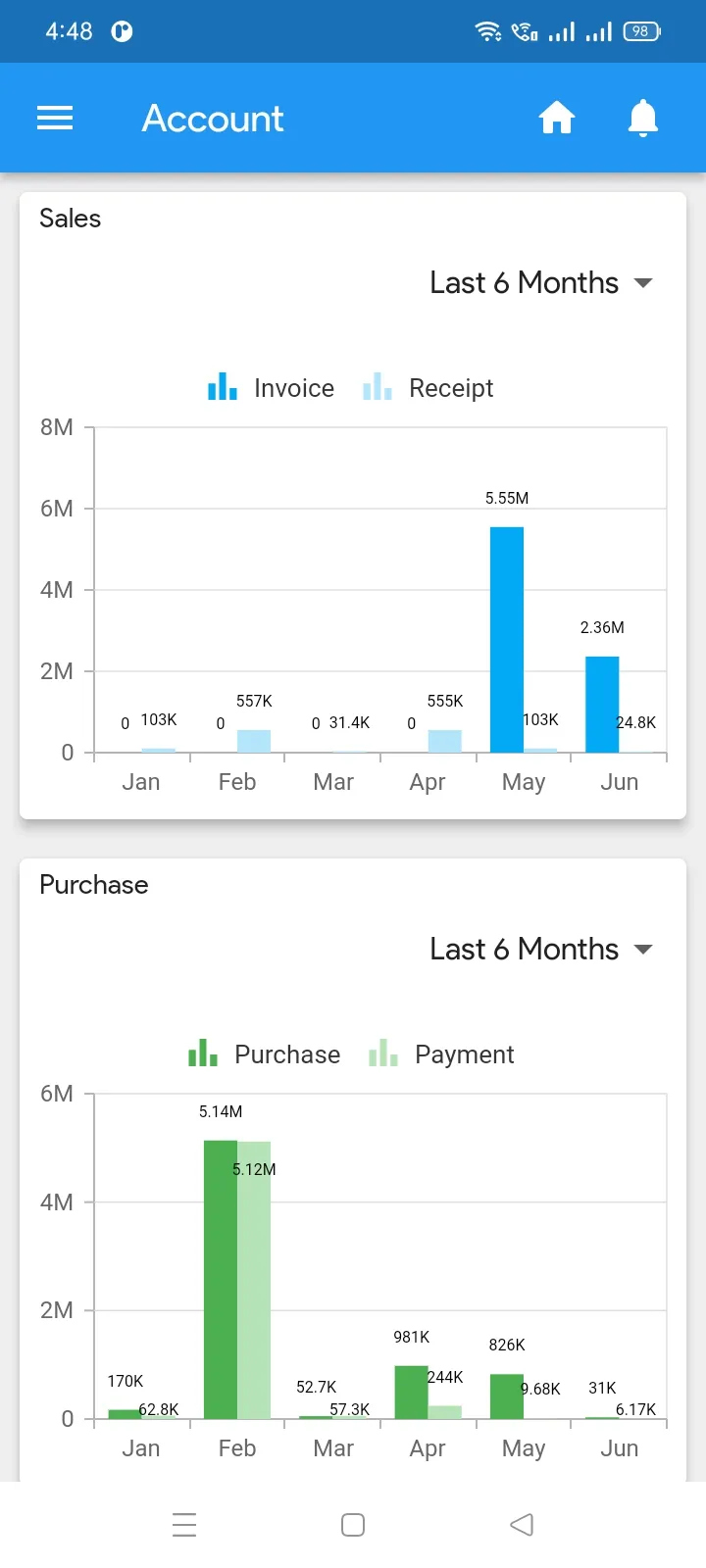Select the Apr 555K receipt bar
The image size is (706, 1568).
pos(444,741)
